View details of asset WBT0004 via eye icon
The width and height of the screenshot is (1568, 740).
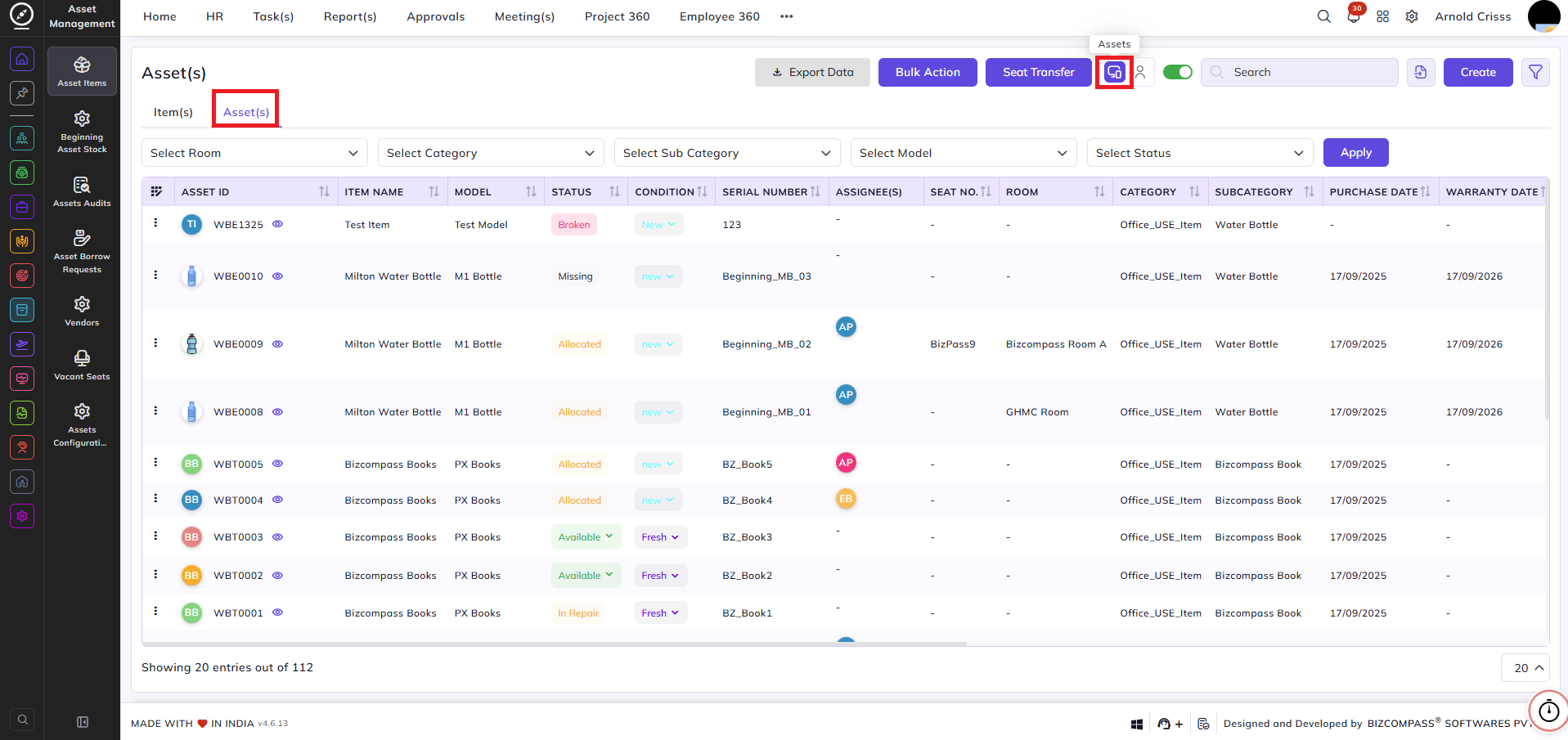tap(277, 500)
